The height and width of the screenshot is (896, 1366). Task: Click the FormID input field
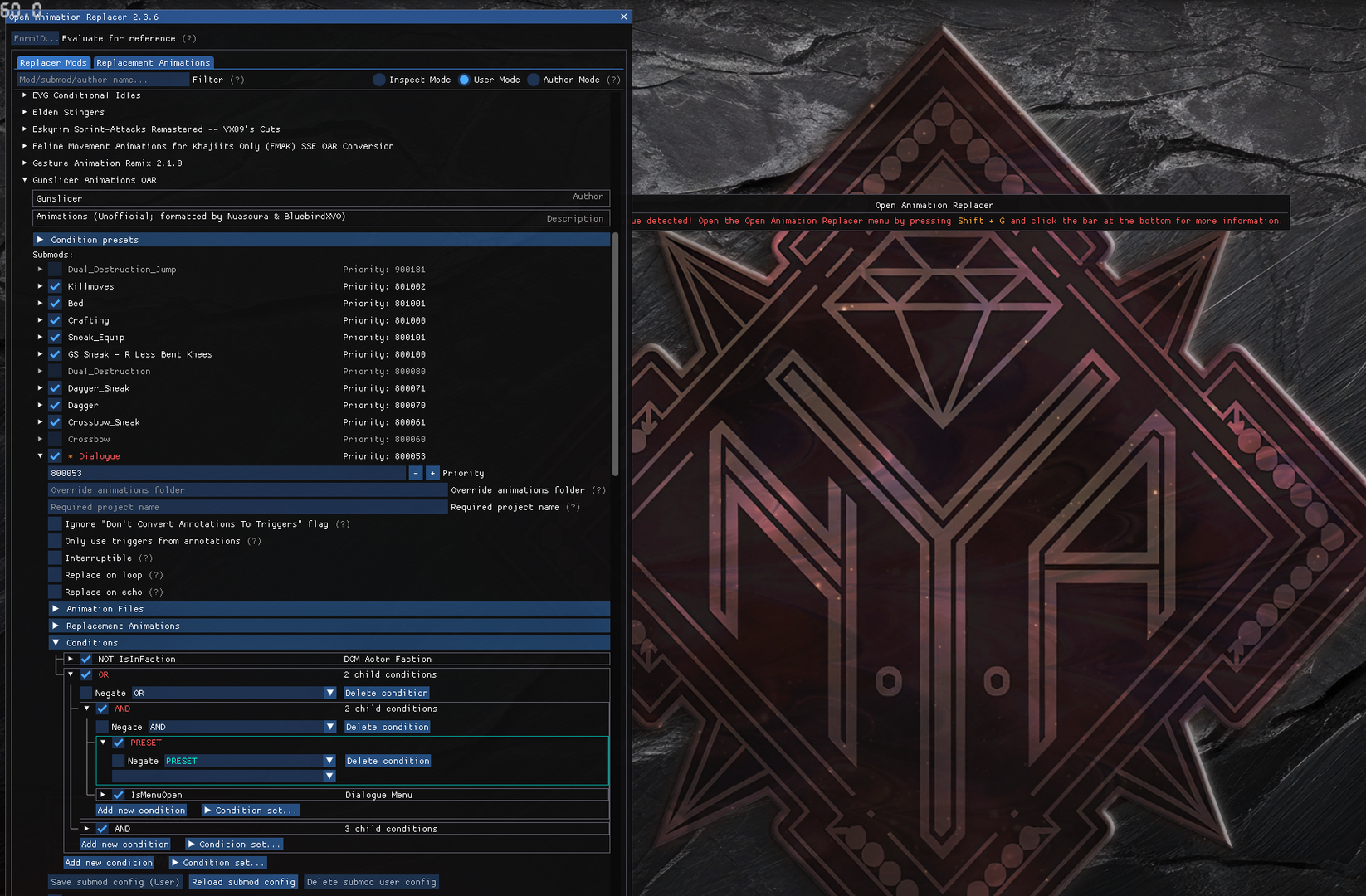(x=35, y=38)
